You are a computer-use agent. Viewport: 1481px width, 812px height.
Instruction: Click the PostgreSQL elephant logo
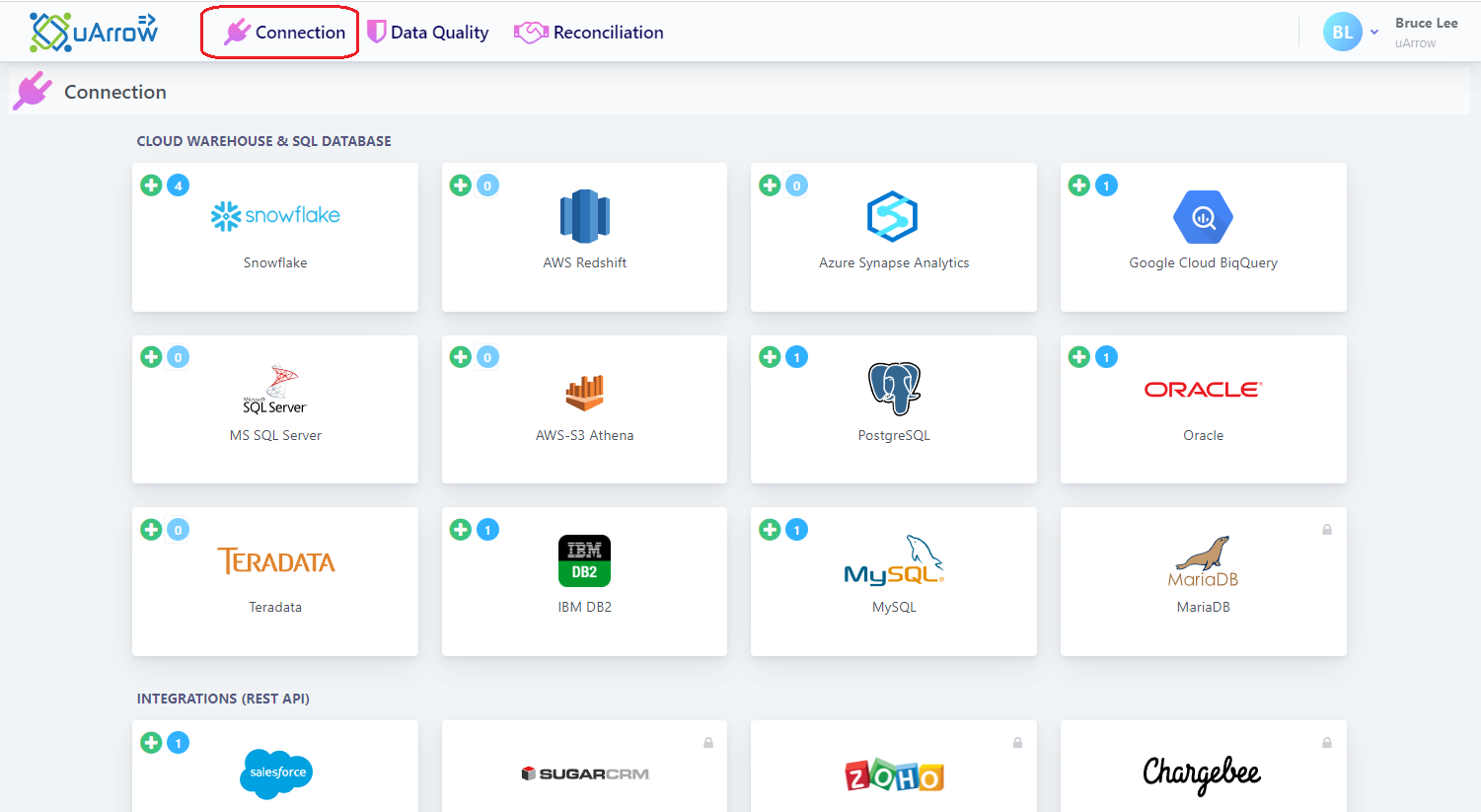pyautogui.click(x=894, y=389)
